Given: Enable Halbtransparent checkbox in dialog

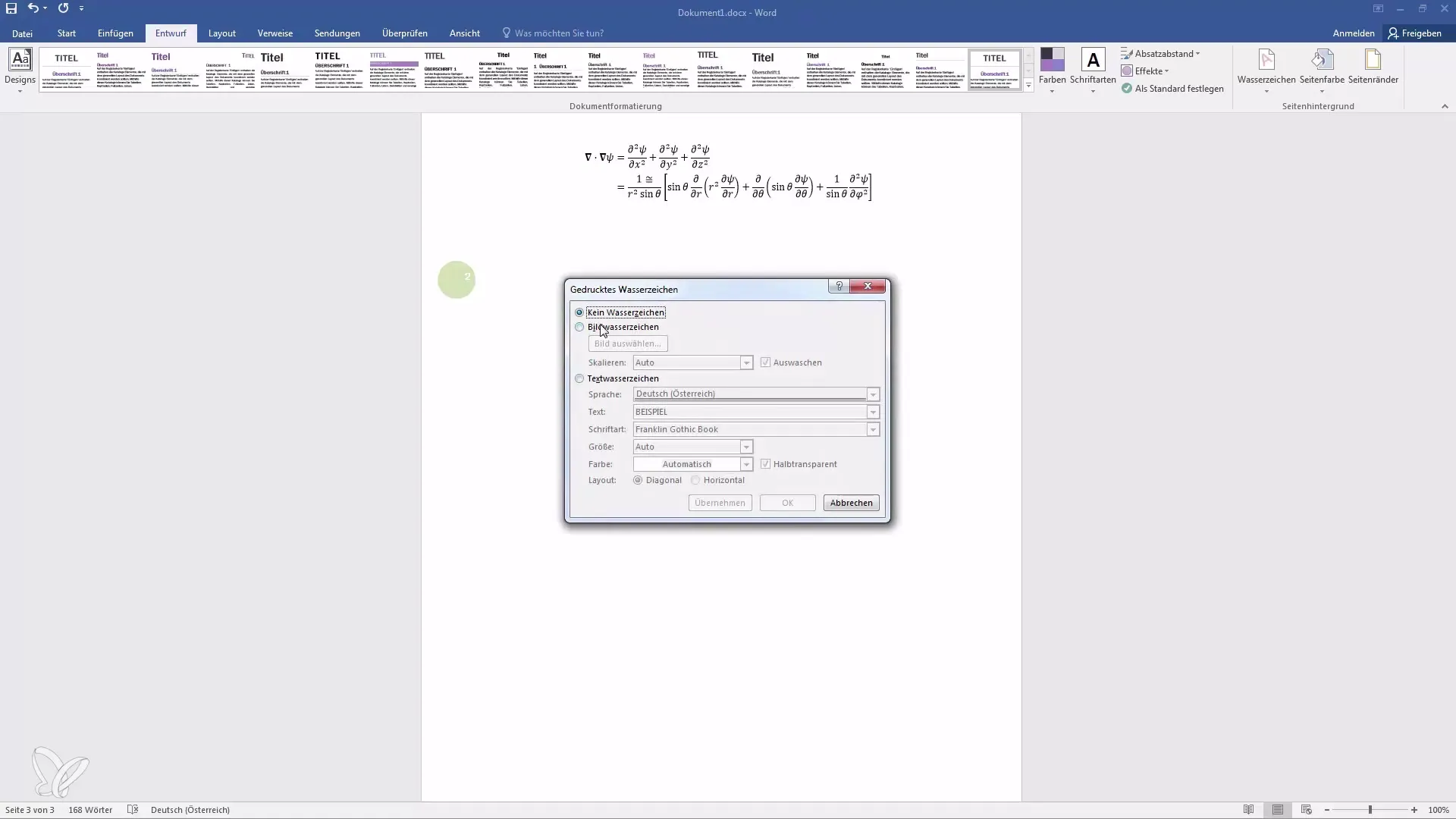Looking at the screenshot, I should (765, 464).
